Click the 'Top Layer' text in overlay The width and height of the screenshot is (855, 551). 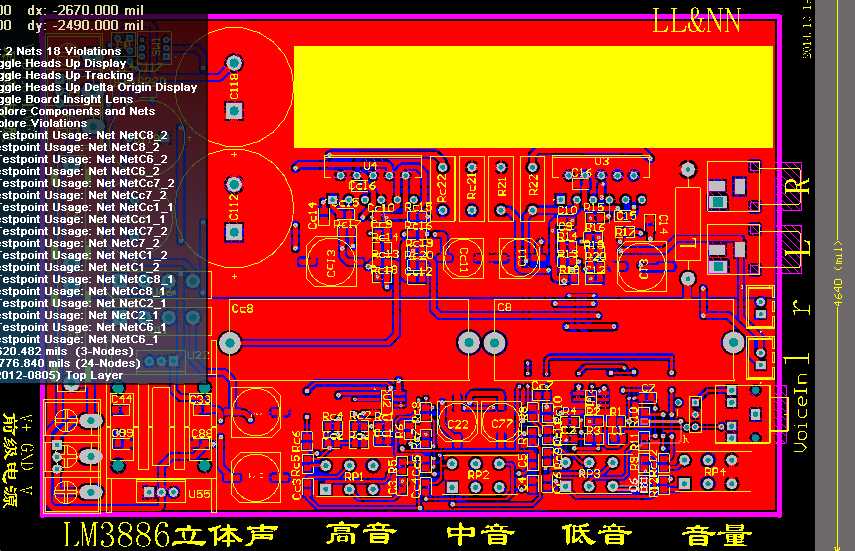(x=94, y=375)
